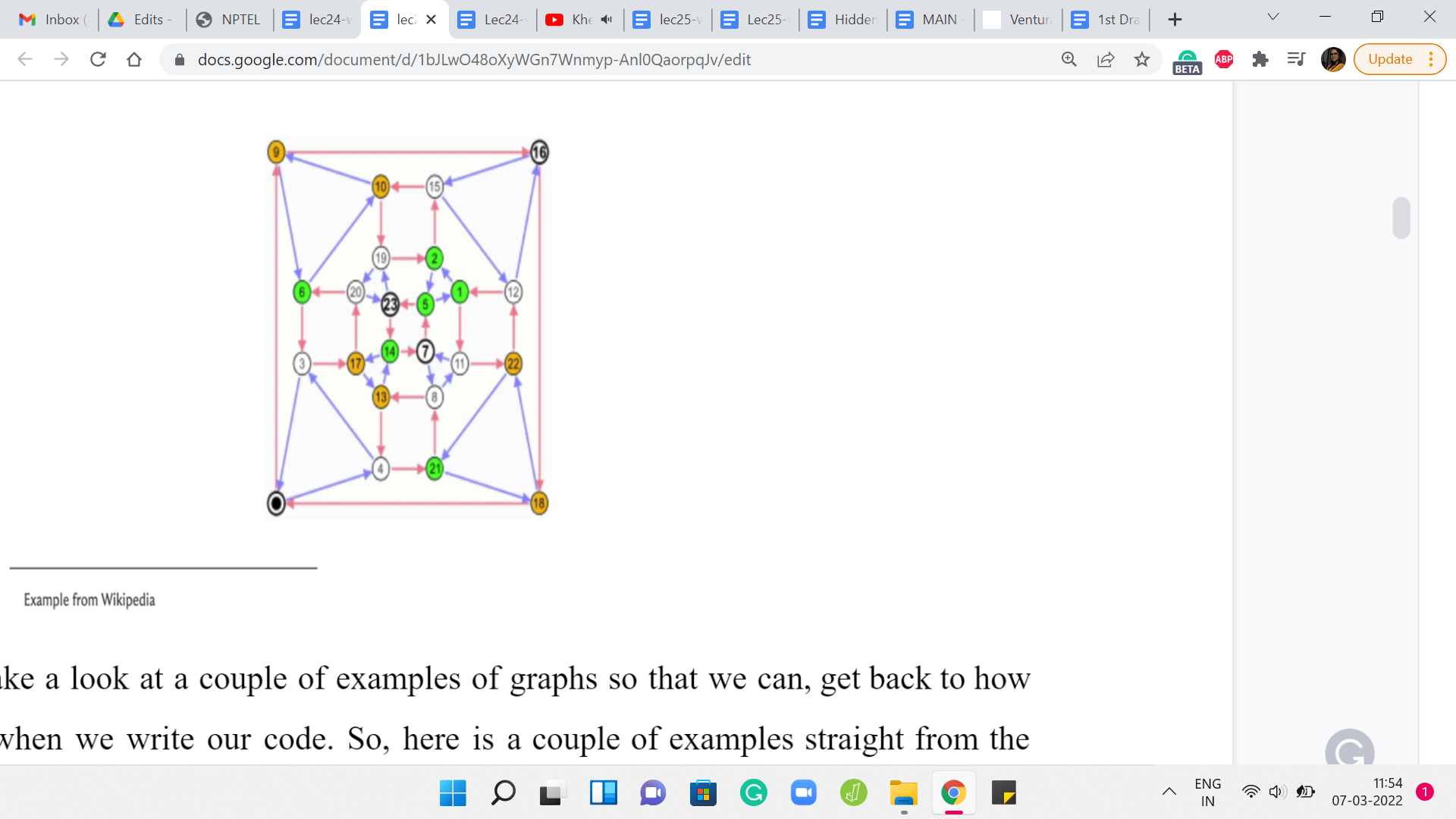The height and width of the screenshot is (819, 1456).
Task: Mute the YouTube tab audio icon
Action: coord(607,20)
